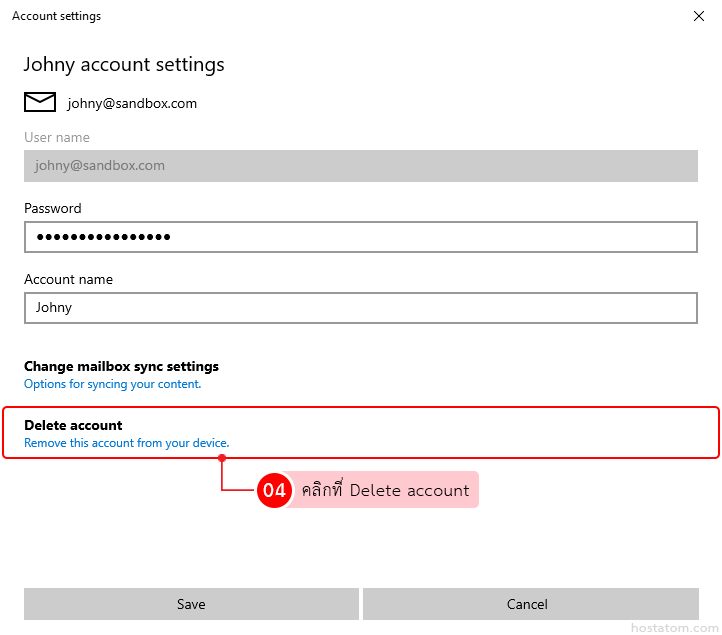Focus the Password input field
The image size is (722, 635).
360,237
